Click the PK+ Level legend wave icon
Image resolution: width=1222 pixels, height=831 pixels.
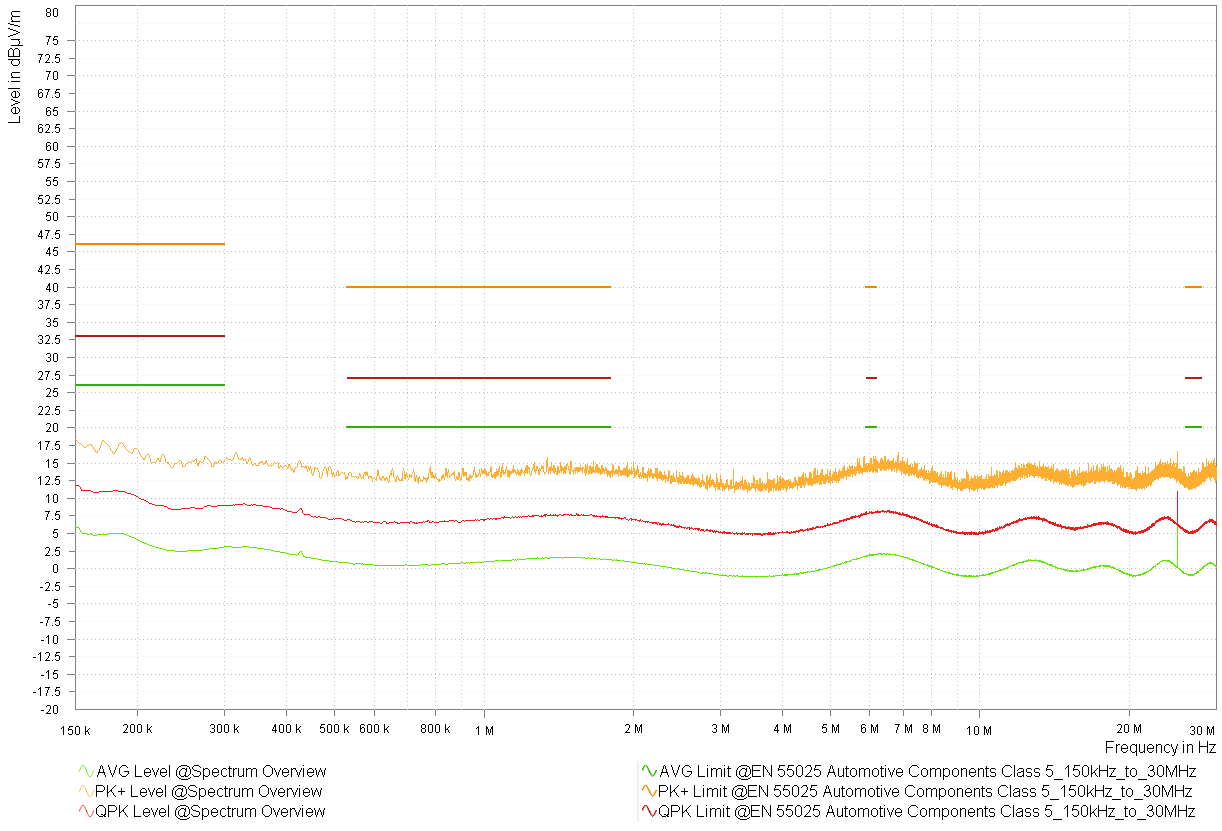click(86, 792)
